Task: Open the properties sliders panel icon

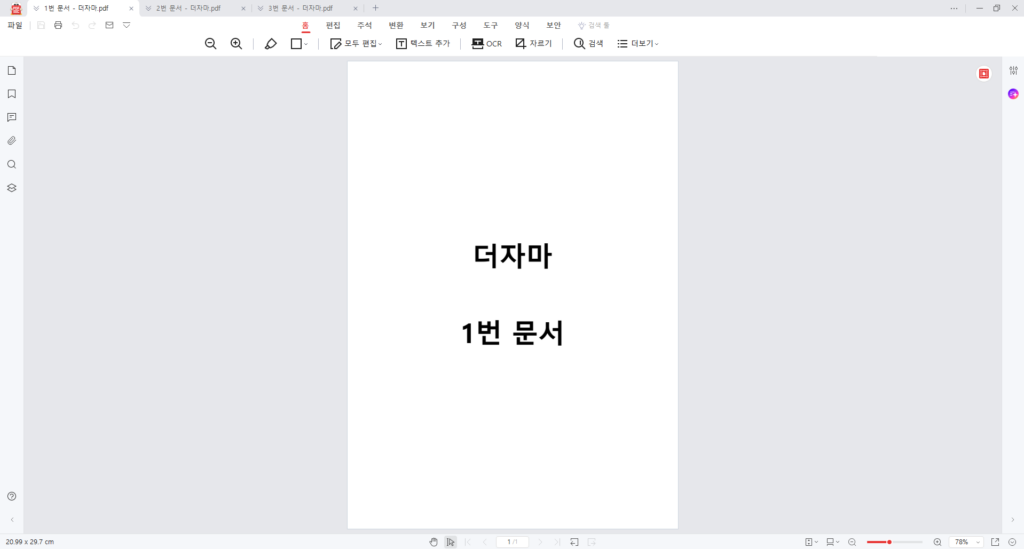Action: pyautogui.click(x=1013, y=71)
